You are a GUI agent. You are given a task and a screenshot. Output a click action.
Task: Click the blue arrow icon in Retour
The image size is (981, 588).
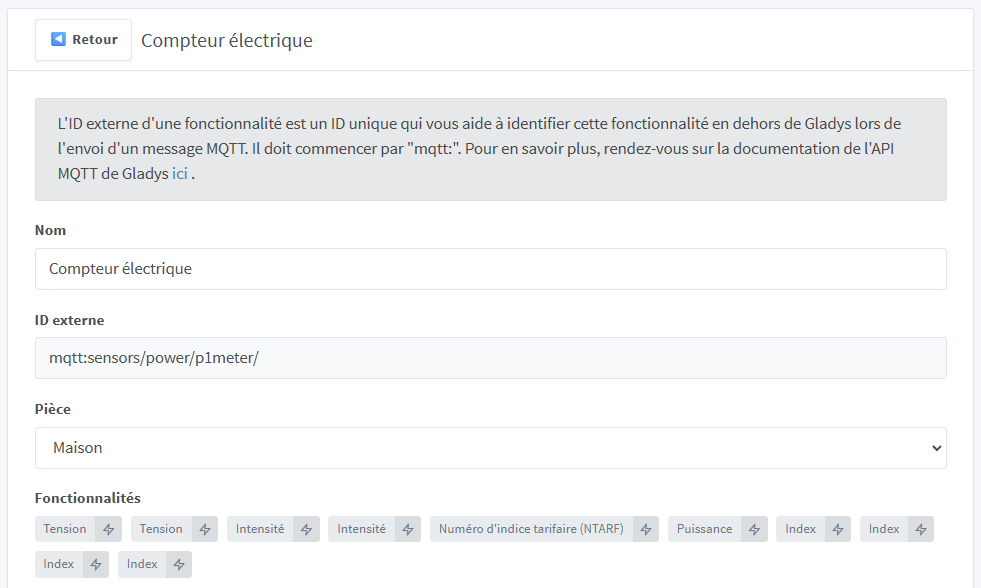(x=59, y=40)
